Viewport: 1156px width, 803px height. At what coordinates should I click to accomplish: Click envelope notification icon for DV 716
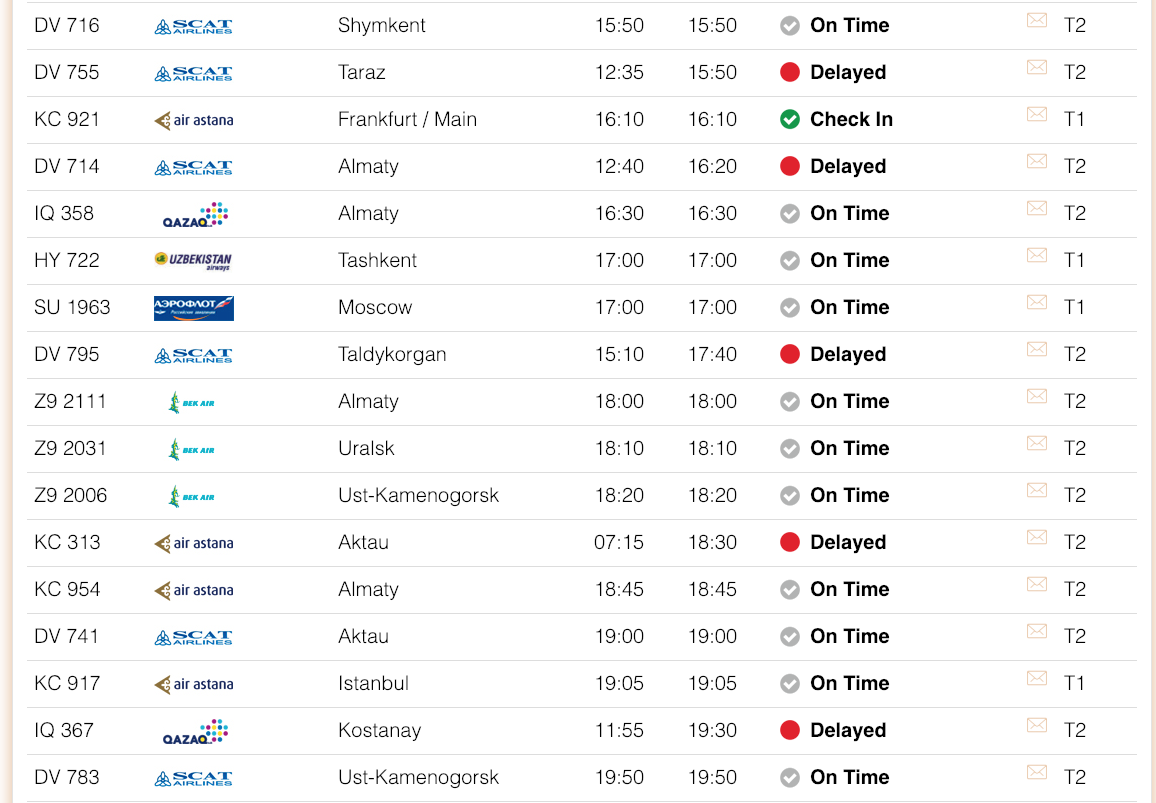(x=1037, y=20)
